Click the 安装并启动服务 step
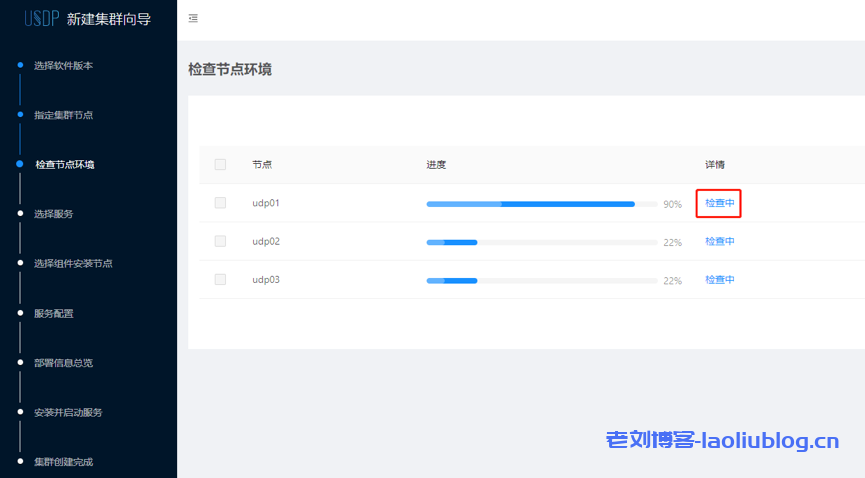The height and width of the screenshot is (478, 865). pyautogui.click(x=68, y=412)
